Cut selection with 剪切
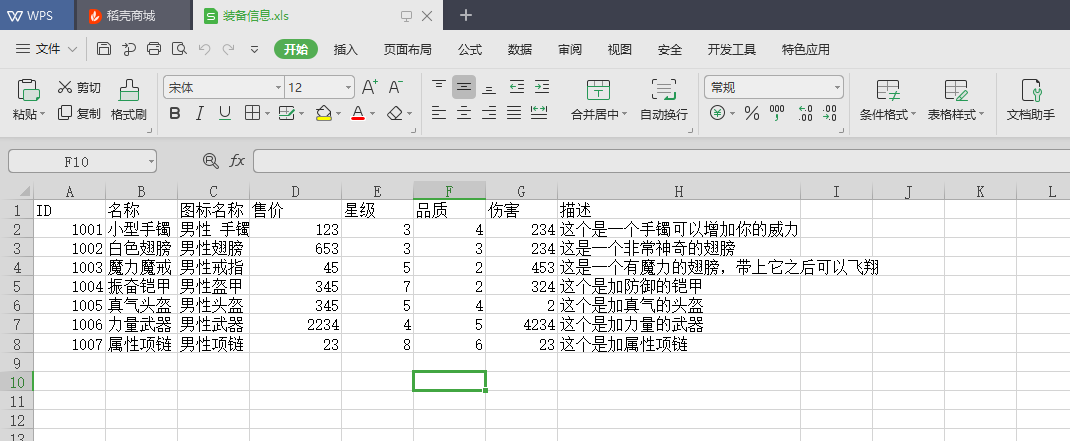1070x441 pixels. click(x=79, y=87)
